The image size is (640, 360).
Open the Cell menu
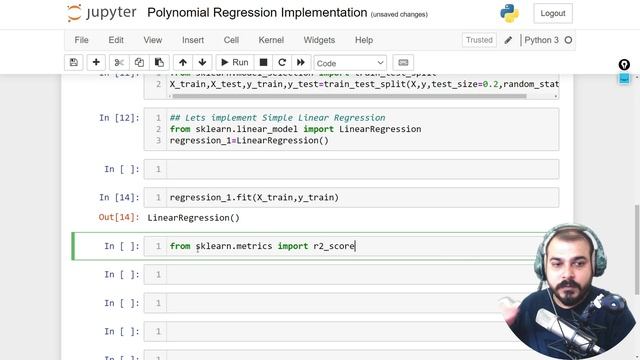(x=231, y=40)
